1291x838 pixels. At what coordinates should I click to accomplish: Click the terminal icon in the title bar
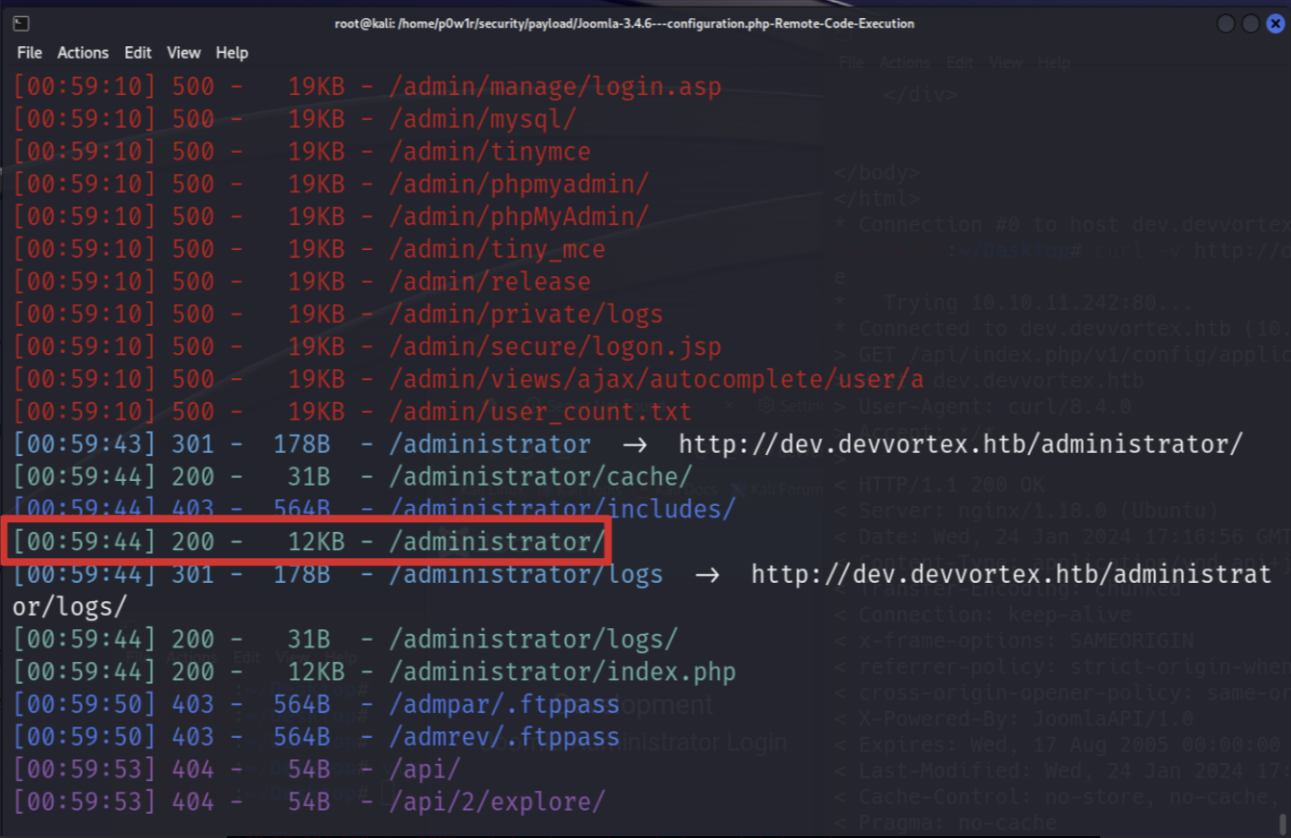[x=22, y=24]
